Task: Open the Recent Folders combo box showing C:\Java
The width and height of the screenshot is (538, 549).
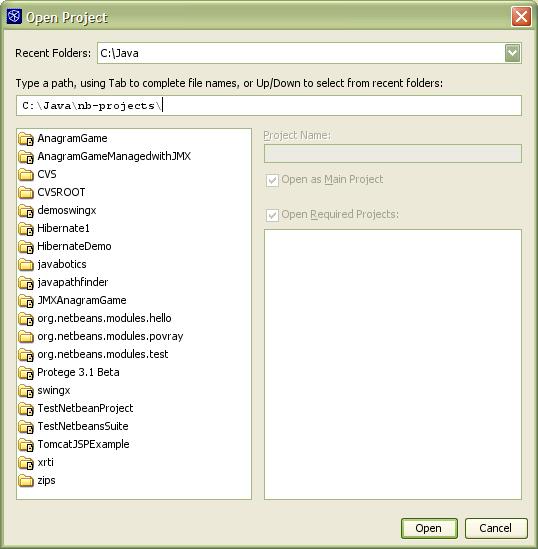Action: (x=309, y=53)
